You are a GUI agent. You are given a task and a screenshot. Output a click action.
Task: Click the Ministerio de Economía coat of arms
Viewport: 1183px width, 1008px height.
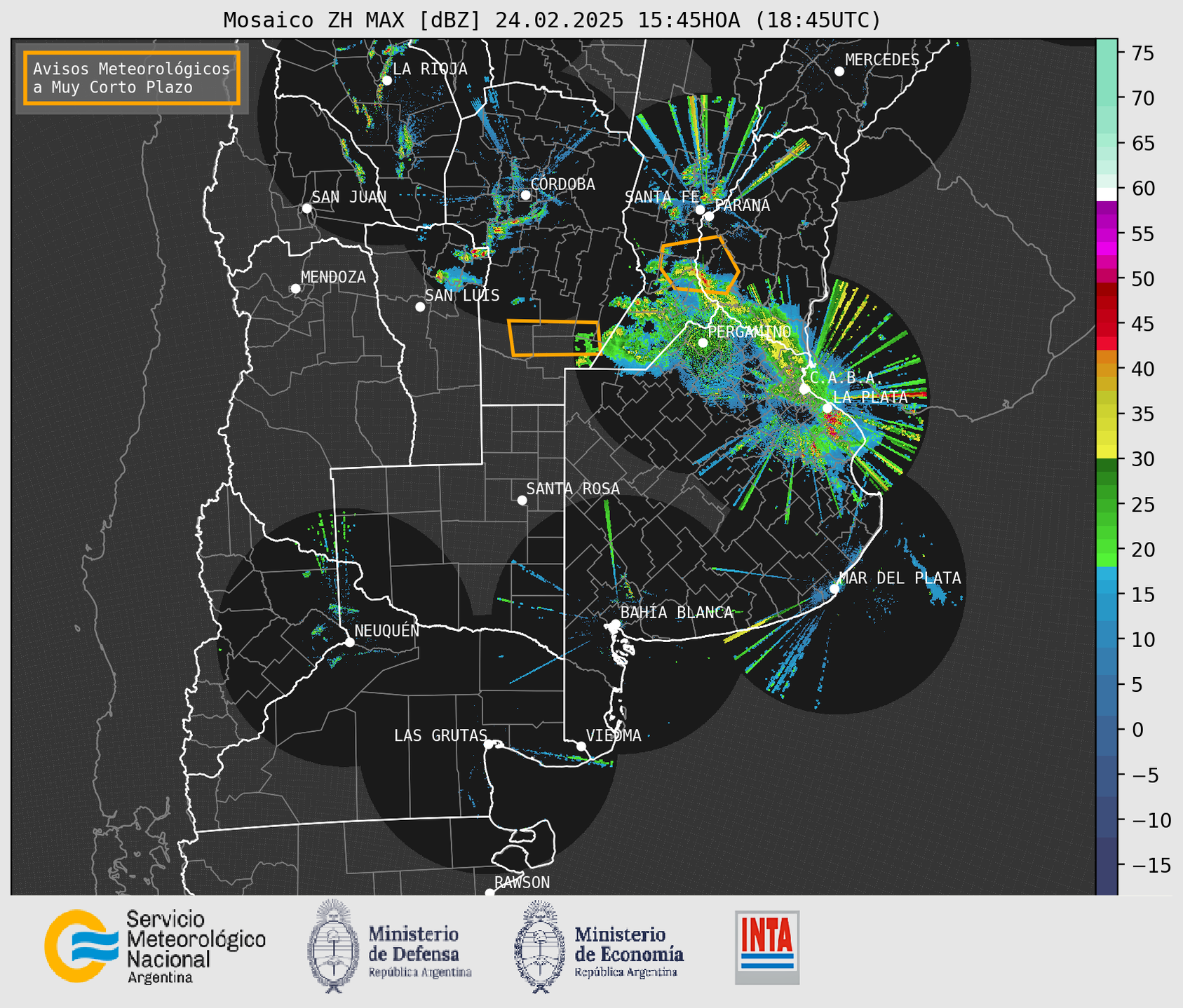pyautogui.click(x=540, y=946)
